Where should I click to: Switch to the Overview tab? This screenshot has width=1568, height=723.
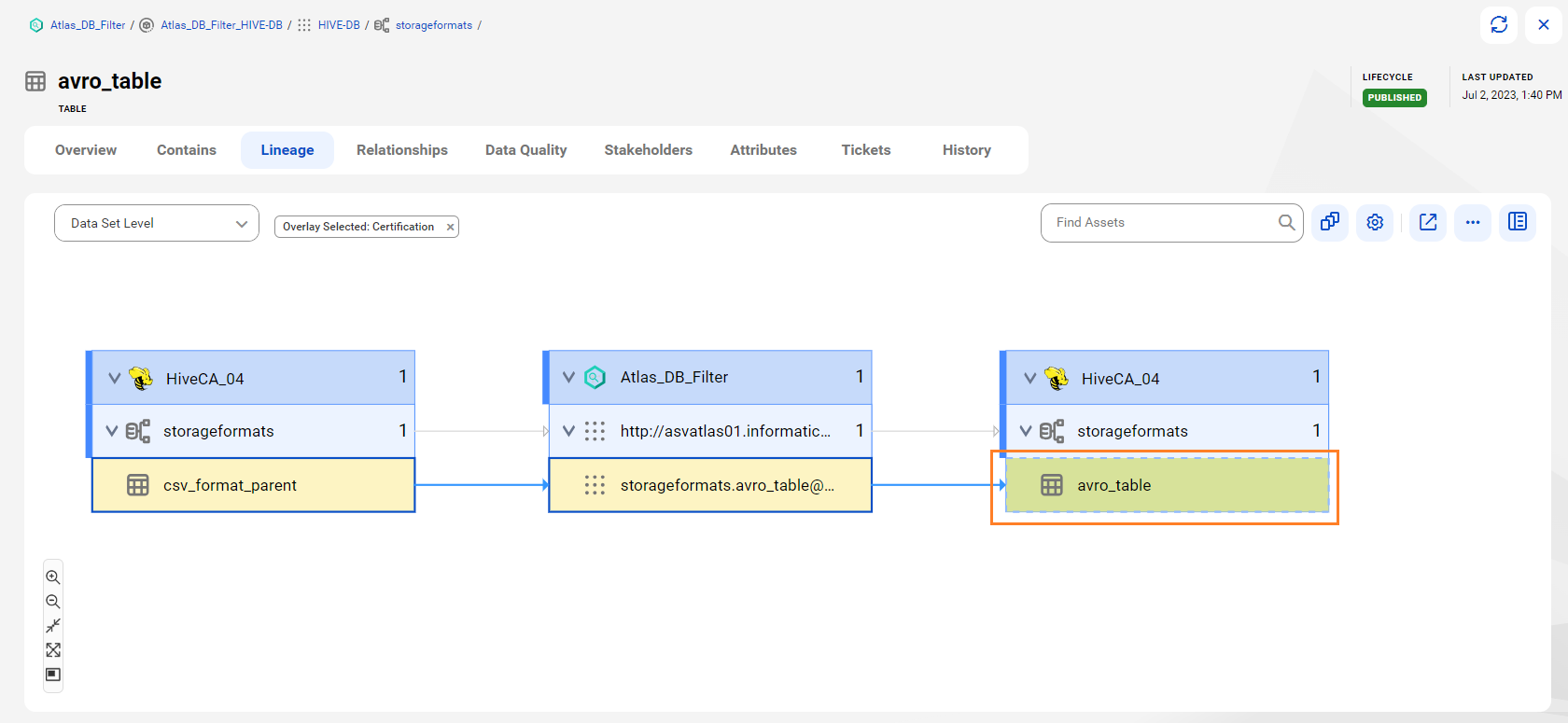tap(86, 150)
